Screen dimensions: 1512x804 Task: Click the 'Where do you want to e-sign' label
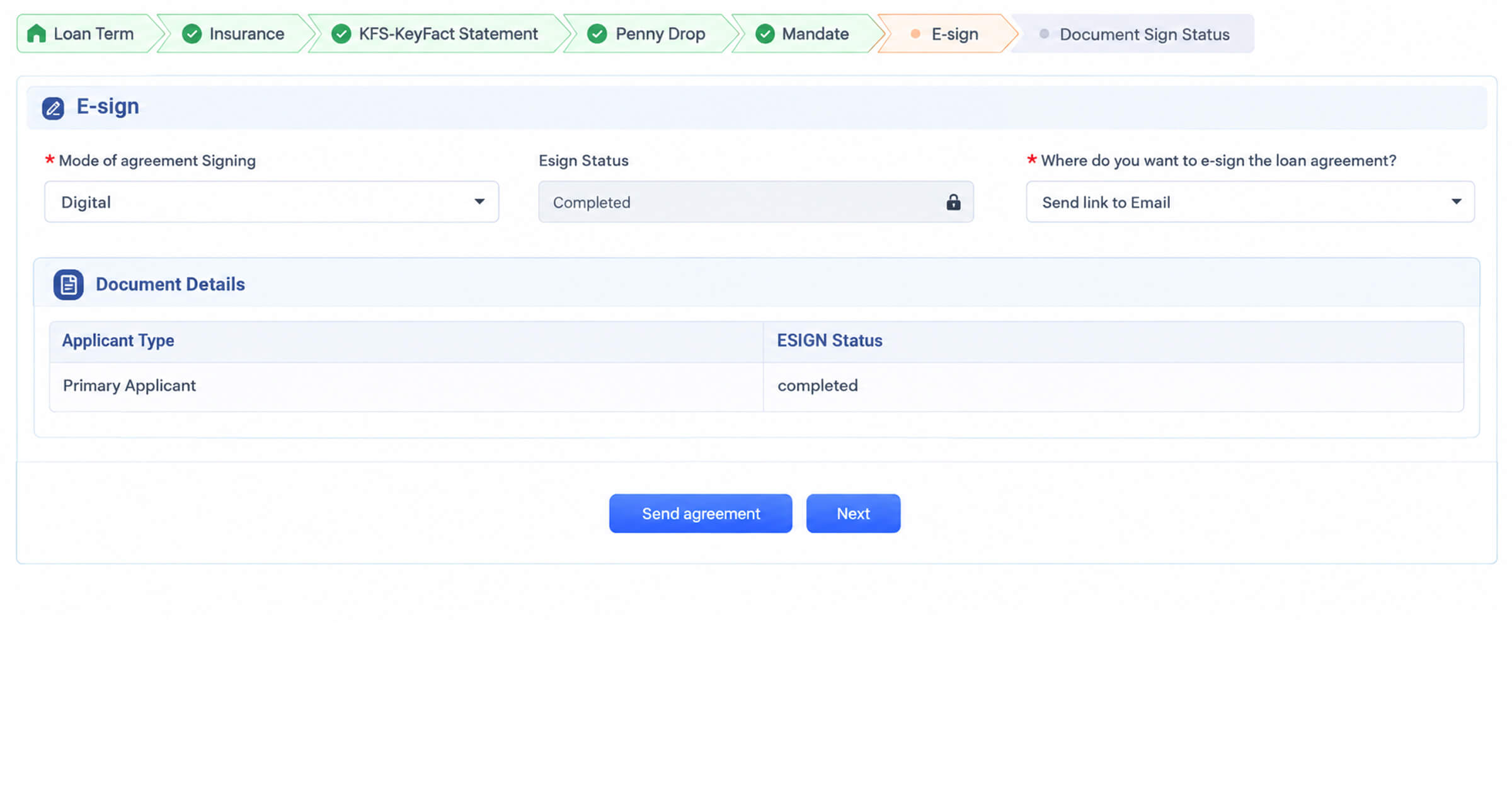pyautogui.click(x=1218, y=161)
